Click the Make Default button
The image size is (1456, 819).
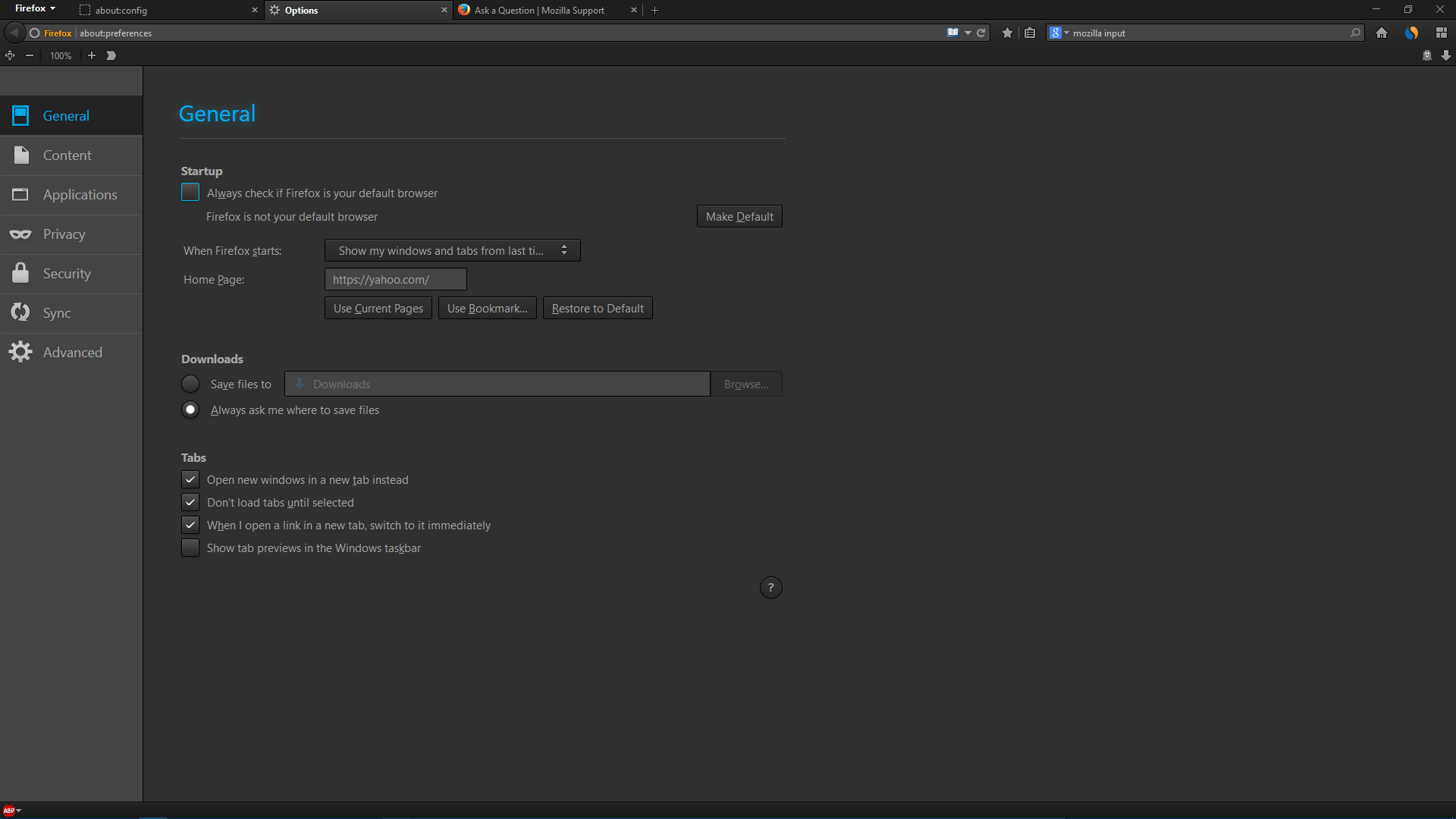(739, 216)
